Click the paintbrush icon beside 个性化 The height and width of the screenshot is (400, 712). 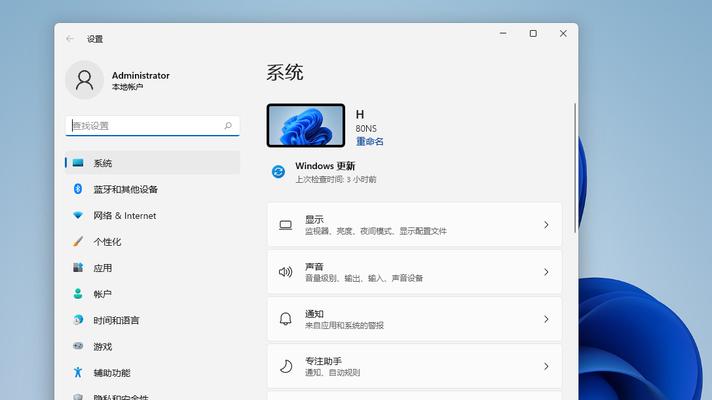[x=78, y=241]
